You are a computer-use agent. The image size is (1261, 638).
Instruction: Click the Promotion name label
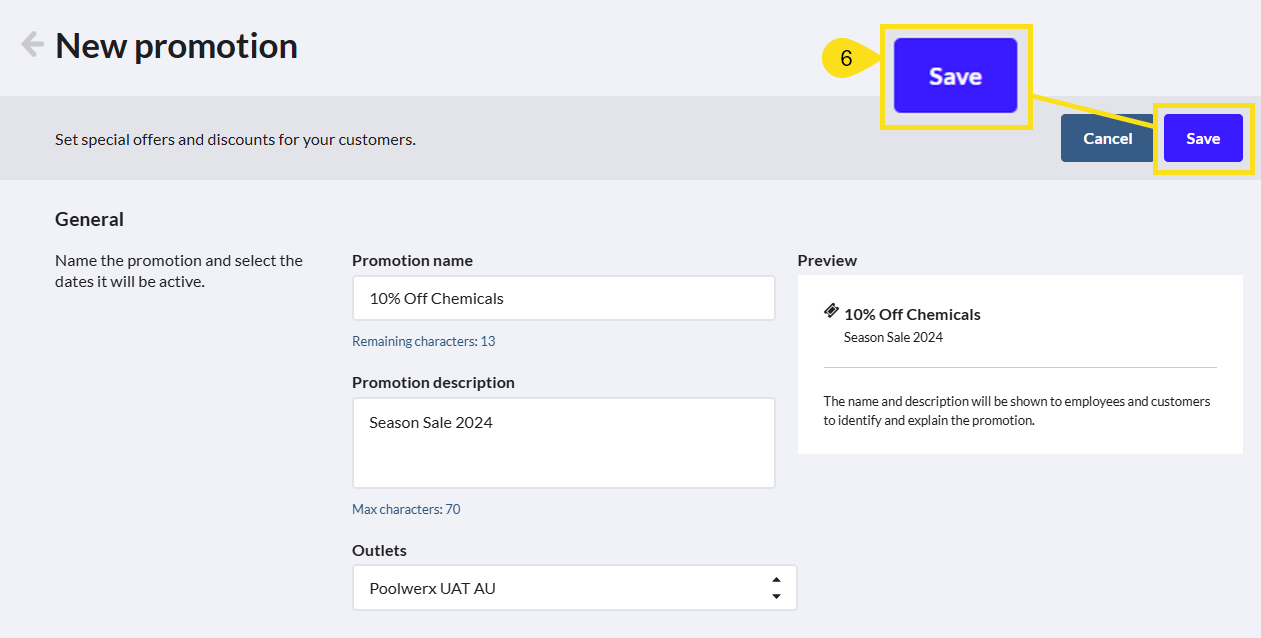(412, 260)
